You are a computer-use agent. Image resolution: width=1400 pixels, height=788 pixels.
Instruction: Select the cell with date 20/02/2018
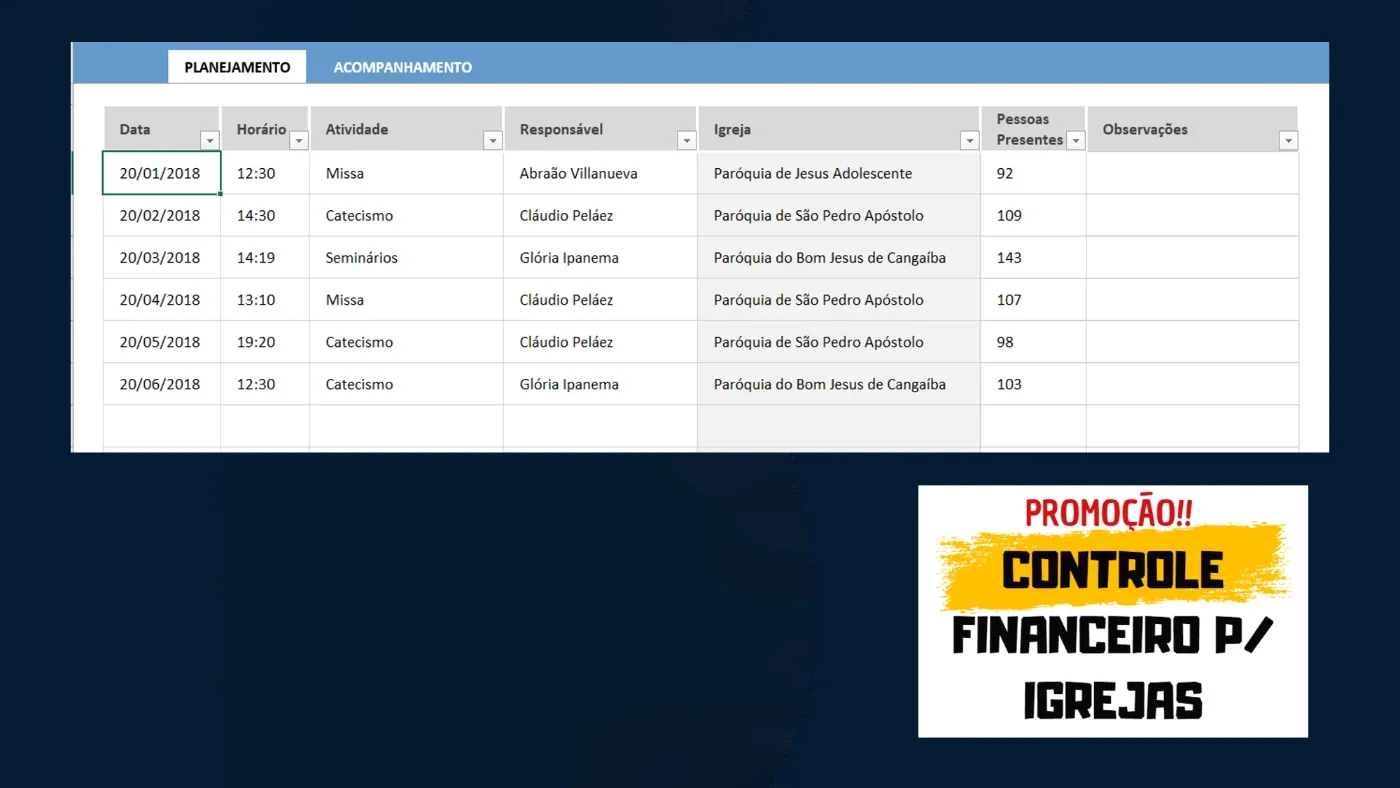pyautogui.click(x=162, y=215)
